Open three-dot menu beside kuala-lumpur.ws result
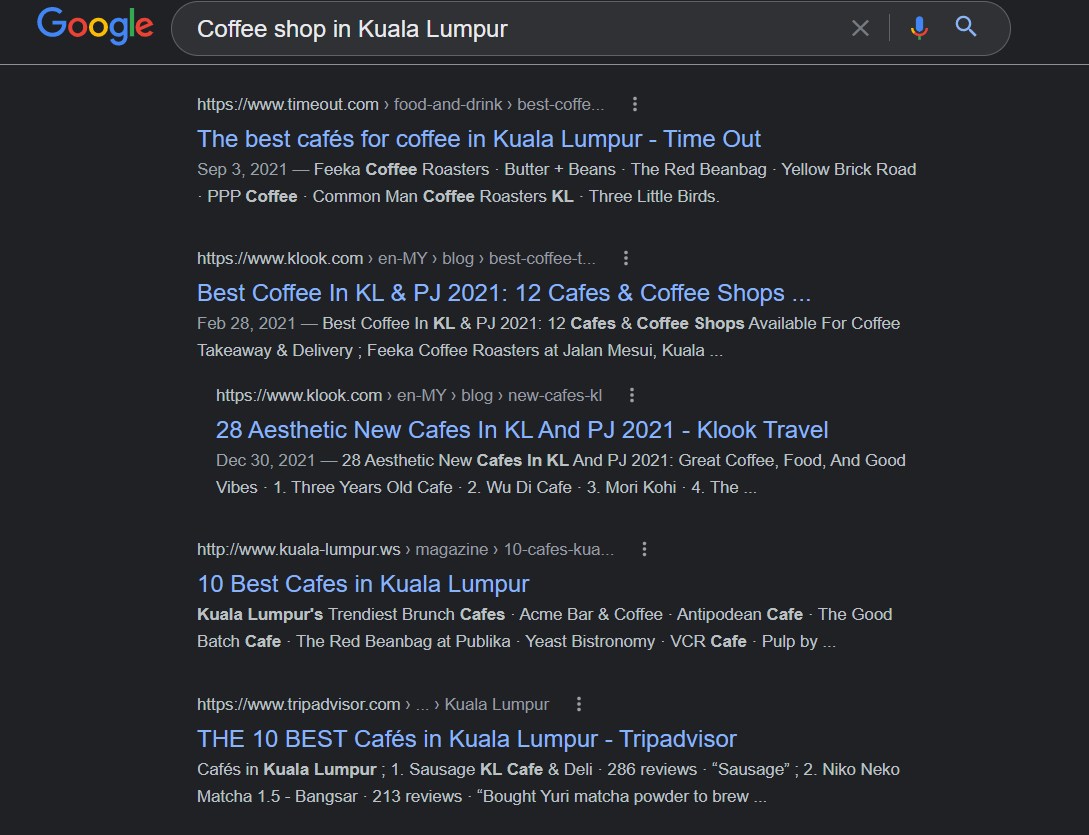Screen dimensions: 1089x835 tap(645, 549)
